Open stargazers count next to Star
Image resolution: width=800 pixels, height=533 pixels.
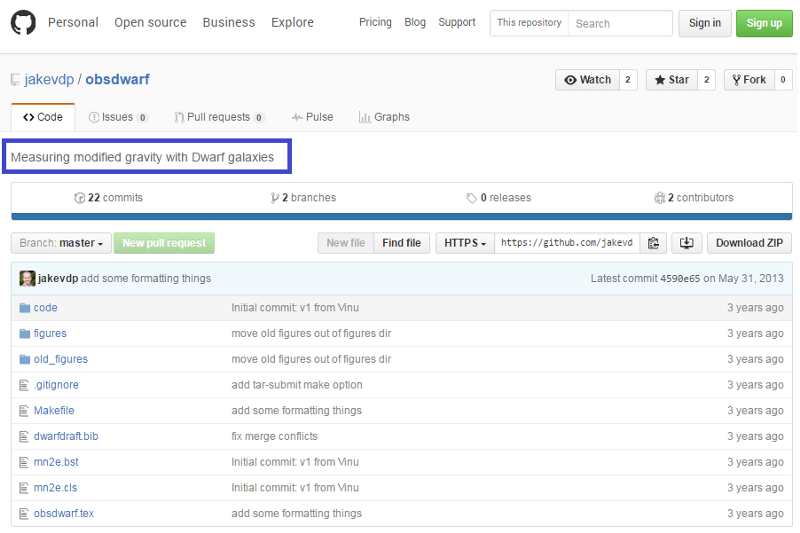[x=707, y=80]
